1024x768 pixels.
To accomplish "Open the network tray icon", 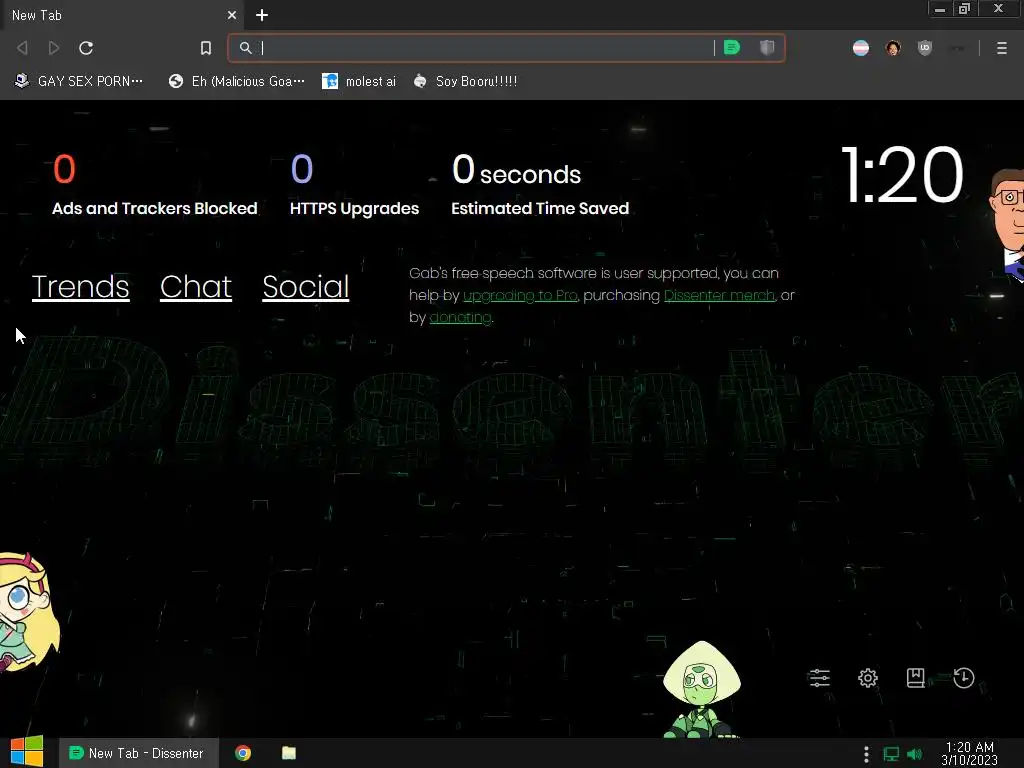I will tap(891, 754).
